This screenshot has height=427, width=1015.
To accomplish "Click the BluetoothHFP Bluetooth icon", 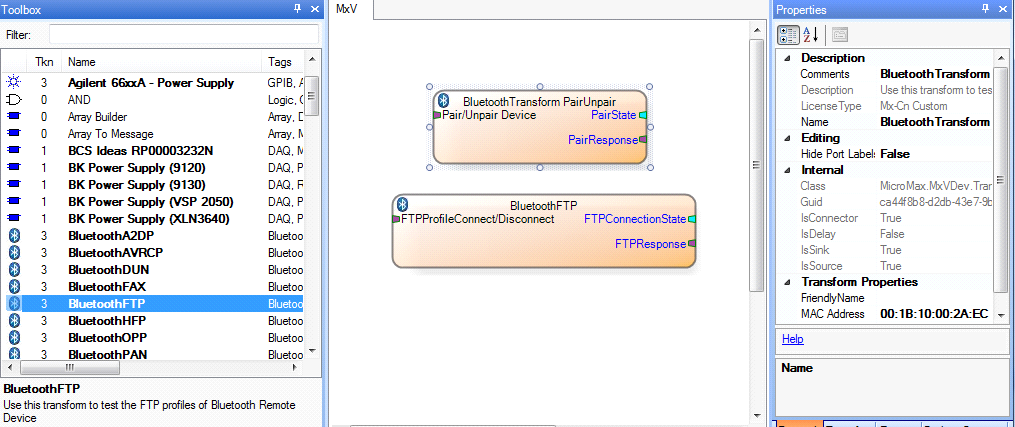I will (x=14, y=320).
